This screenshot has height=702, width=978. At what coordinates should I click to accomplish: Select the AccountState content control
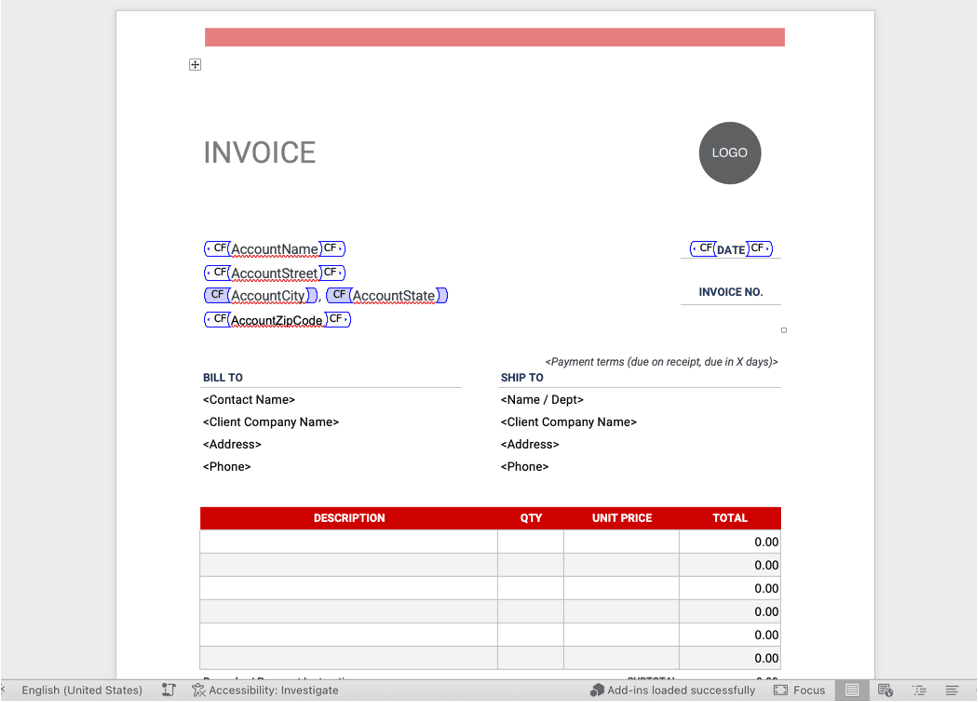396,295
